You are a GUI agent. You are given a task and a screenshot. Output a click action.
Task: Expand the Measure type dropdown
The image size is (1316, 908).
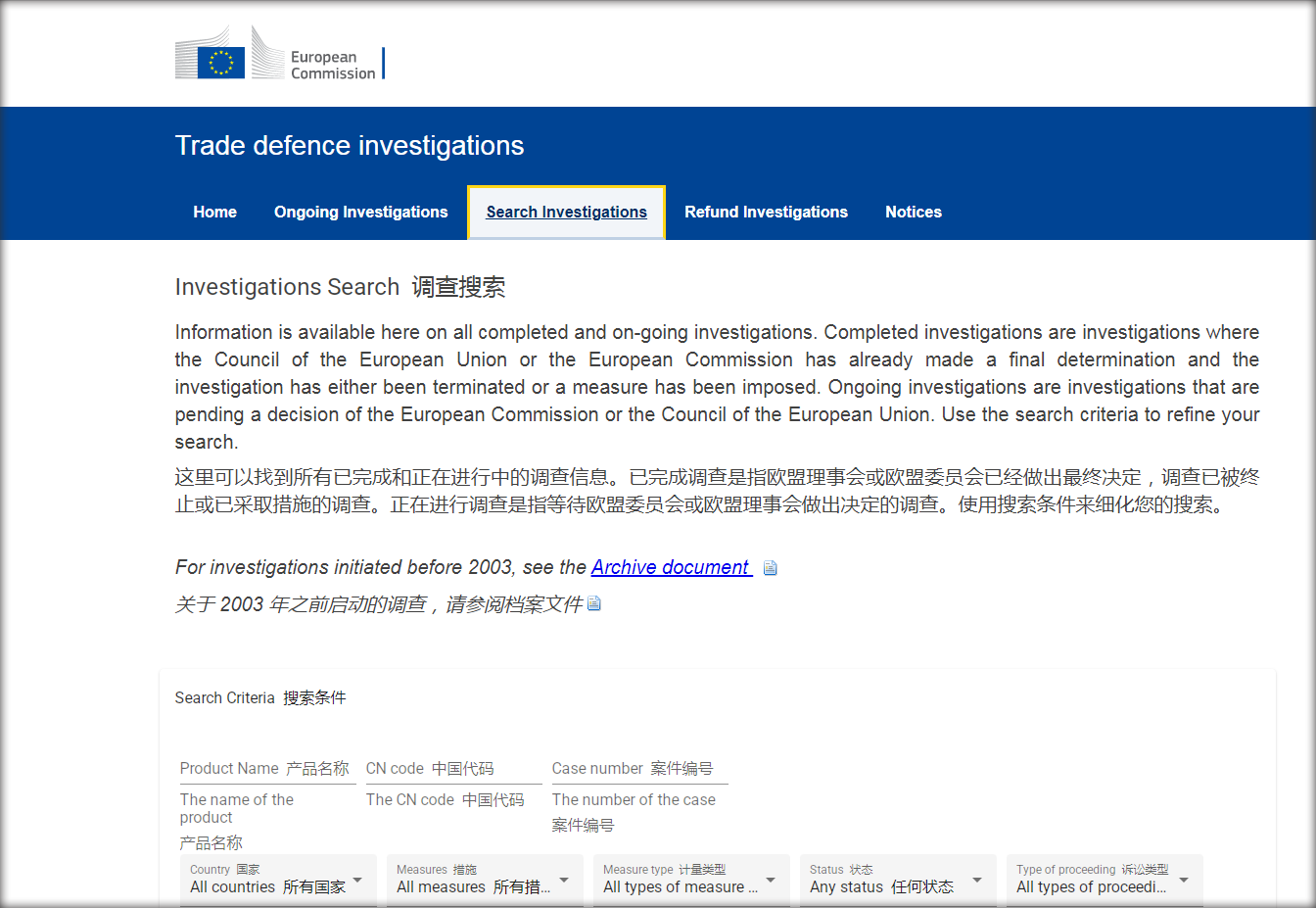pos(691,880)
